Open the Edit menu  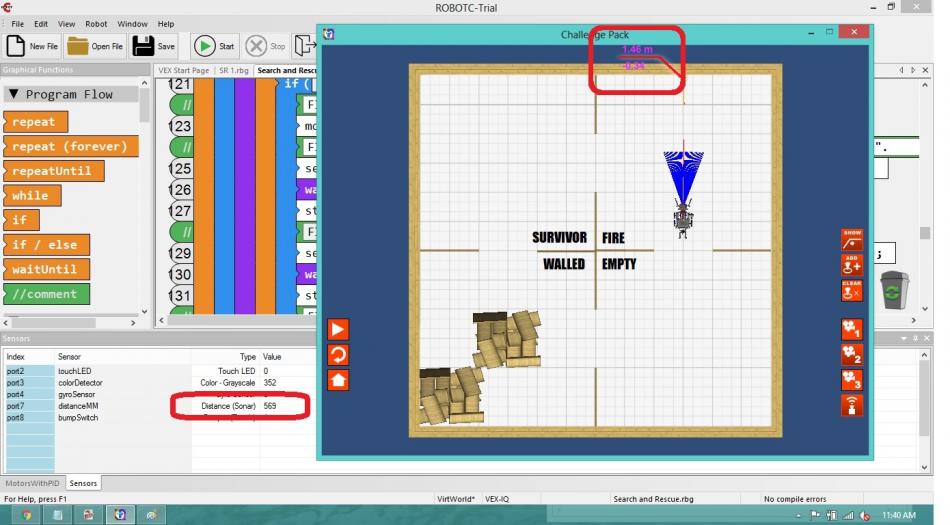coord(41,24)
